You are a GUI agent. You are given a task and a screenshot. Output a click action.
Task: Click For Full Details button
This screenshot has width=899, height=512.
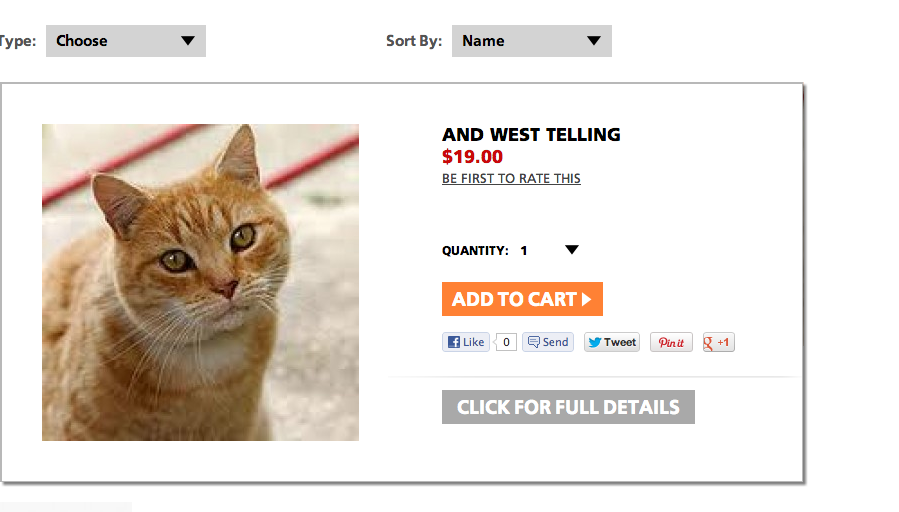coord(568,407)
